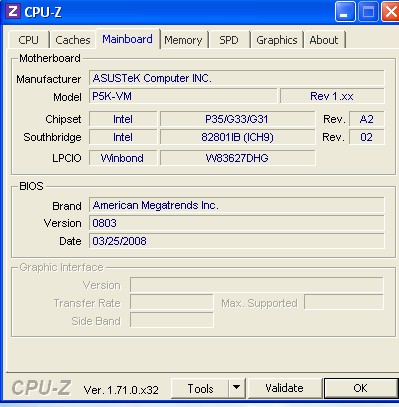The image size is (399, 407).
Task: Open the Caches tab
Action: coord(73,40)
